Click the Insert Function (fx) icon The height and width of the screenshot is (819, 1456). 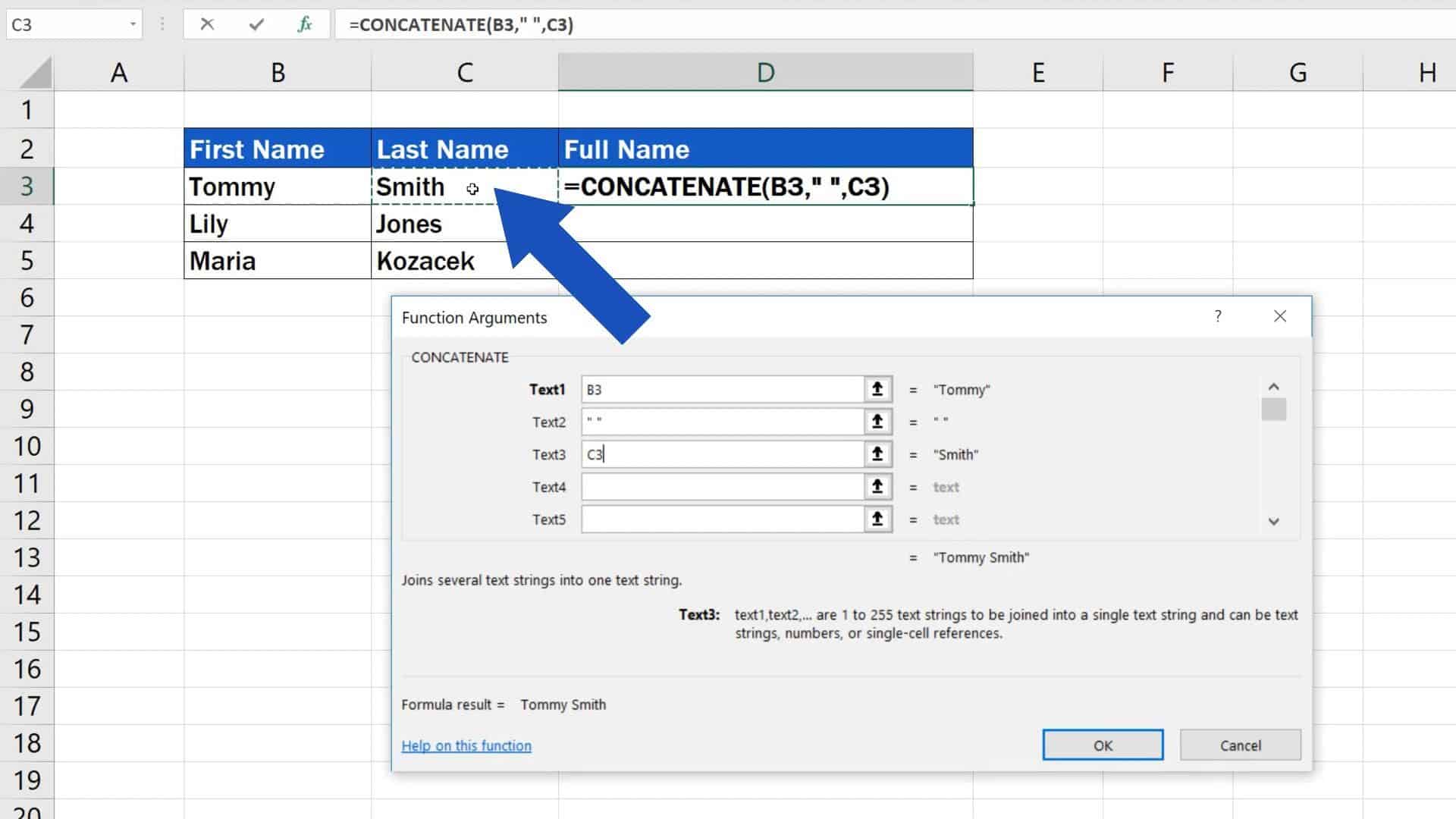tap(305, 24)
